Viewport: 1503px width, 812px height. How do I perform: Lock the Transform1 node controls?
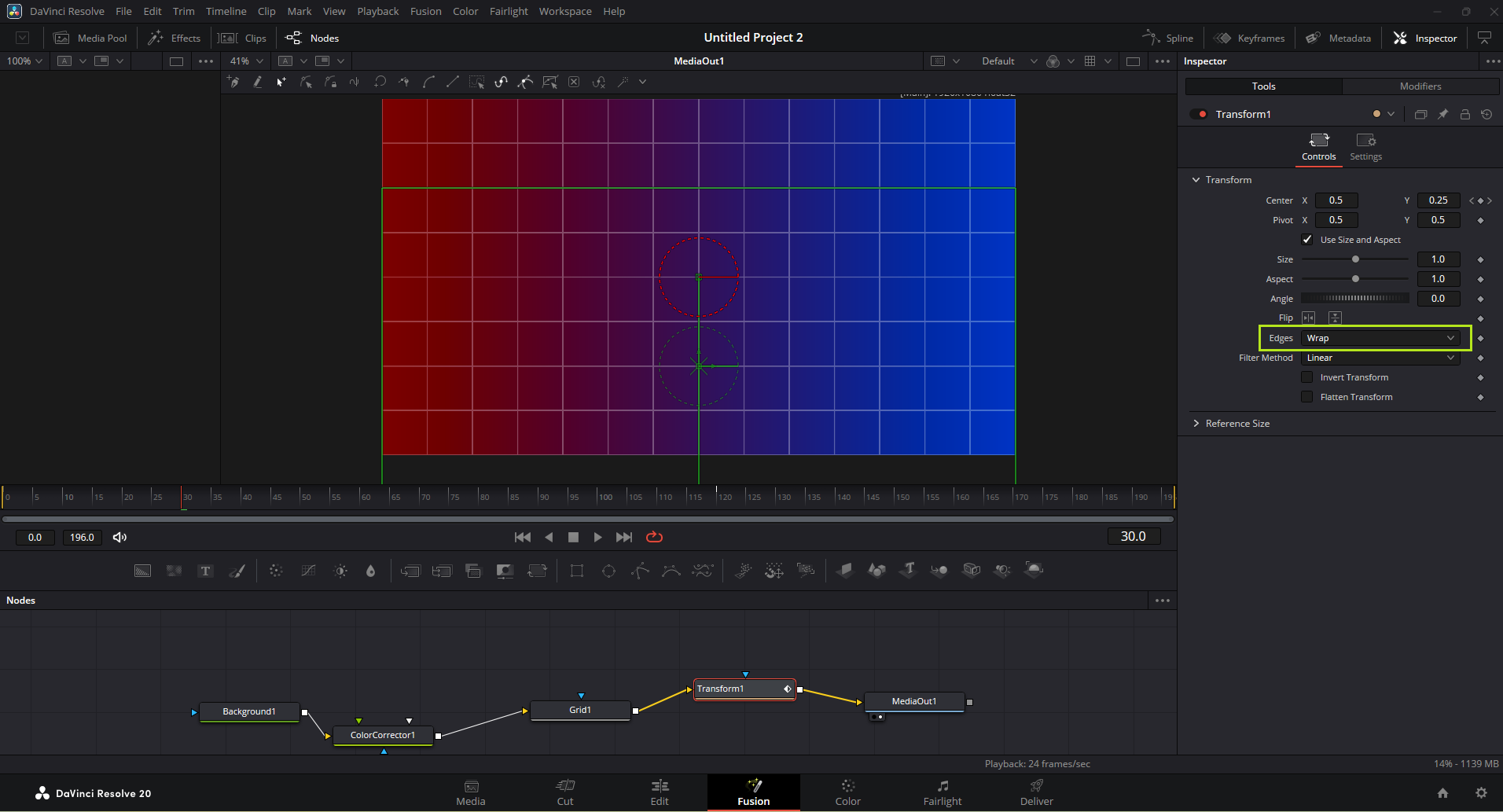pyautogui.click(x=1464, y=114)
